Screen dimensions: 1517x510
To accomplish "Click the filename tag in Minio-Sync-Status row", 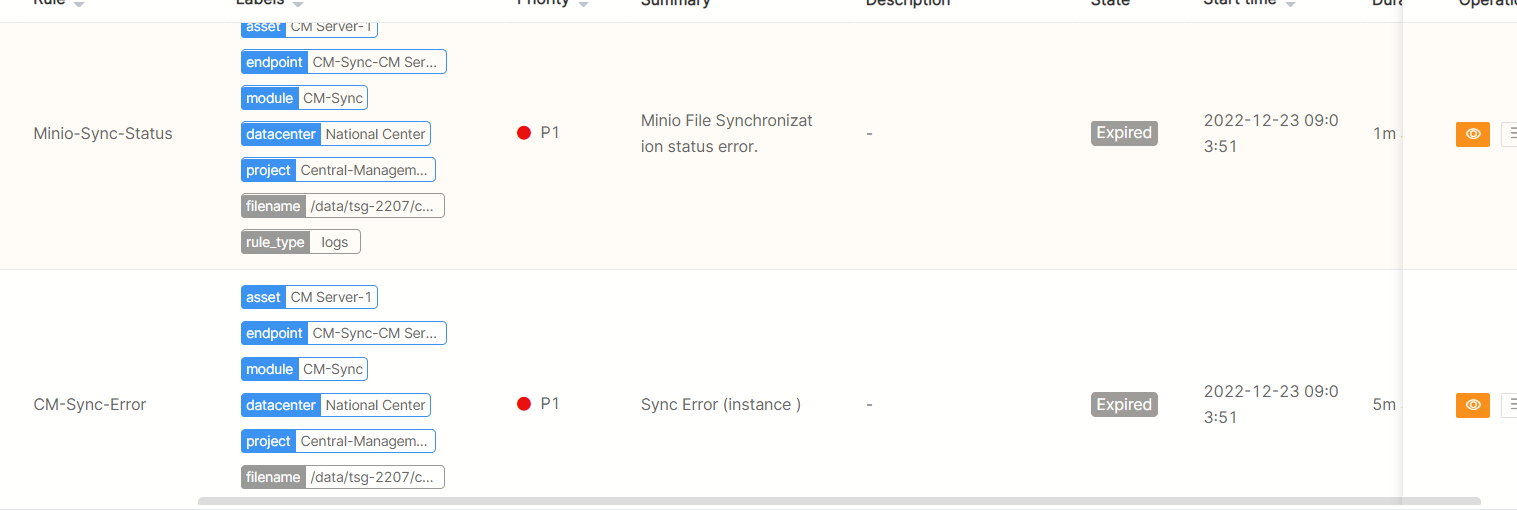I will pyautogui.click(x=342, y=206).
